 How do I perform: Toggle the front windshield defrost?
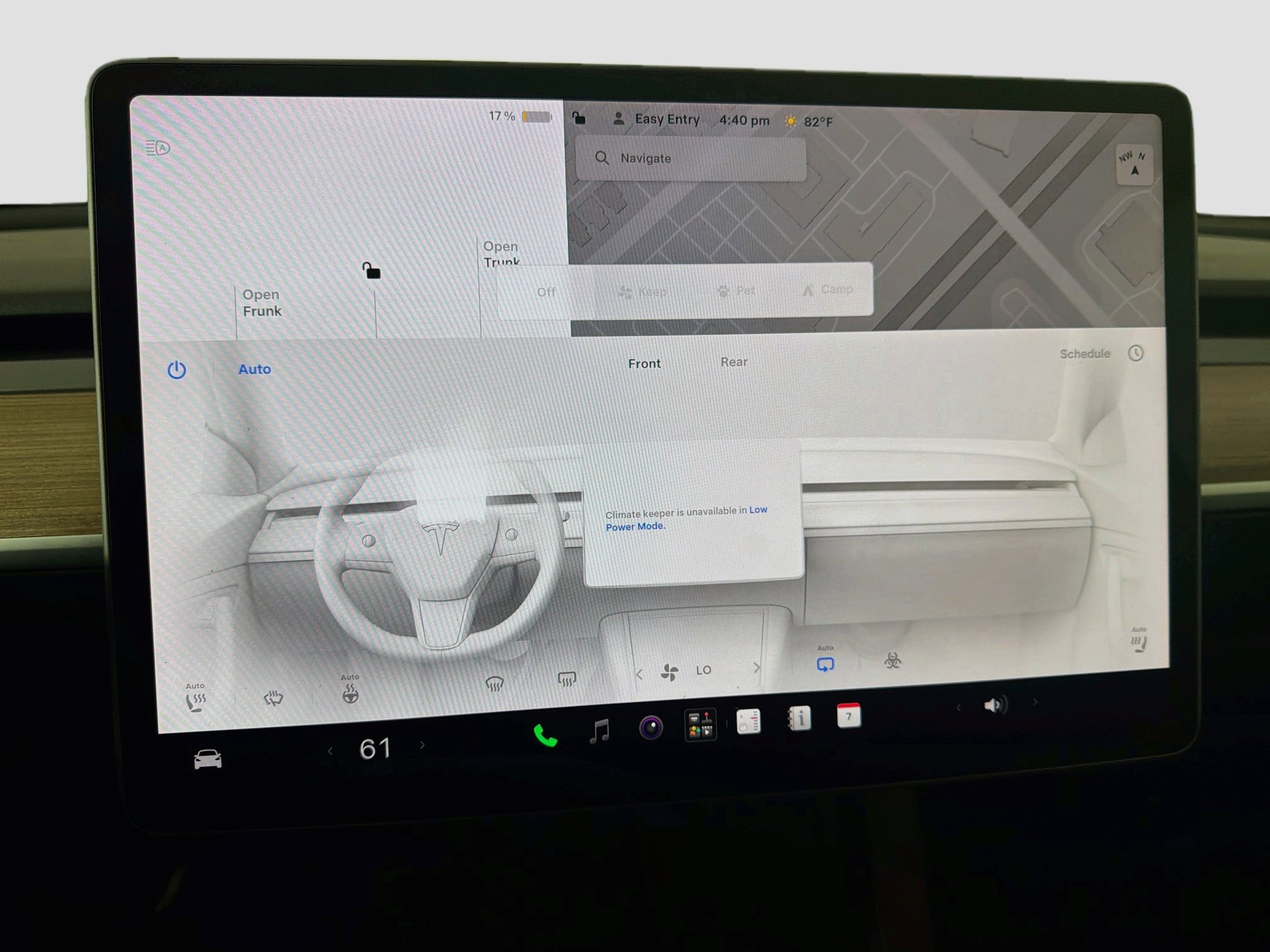tap(495, 683)
